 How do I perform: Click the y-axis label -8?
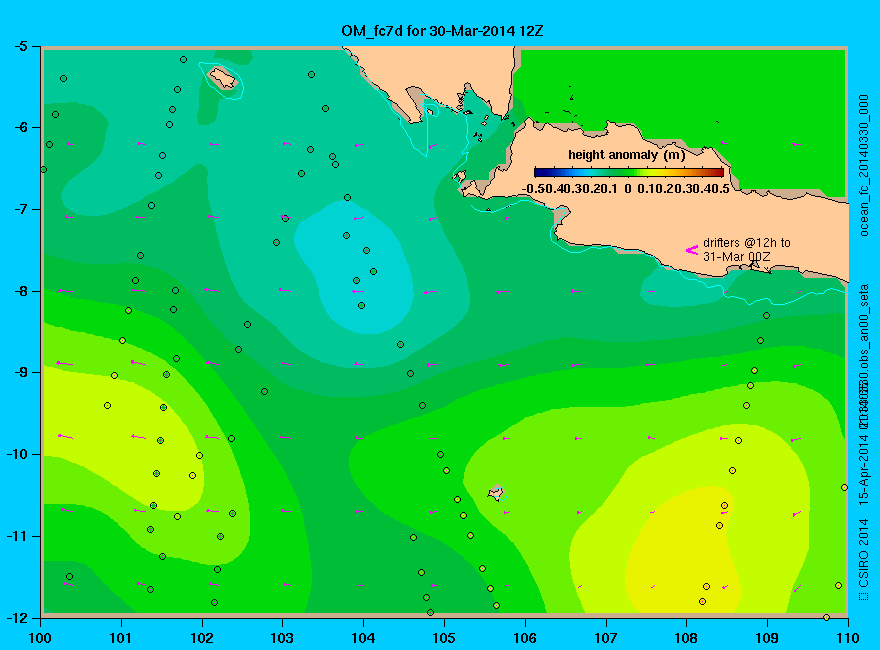20,291
